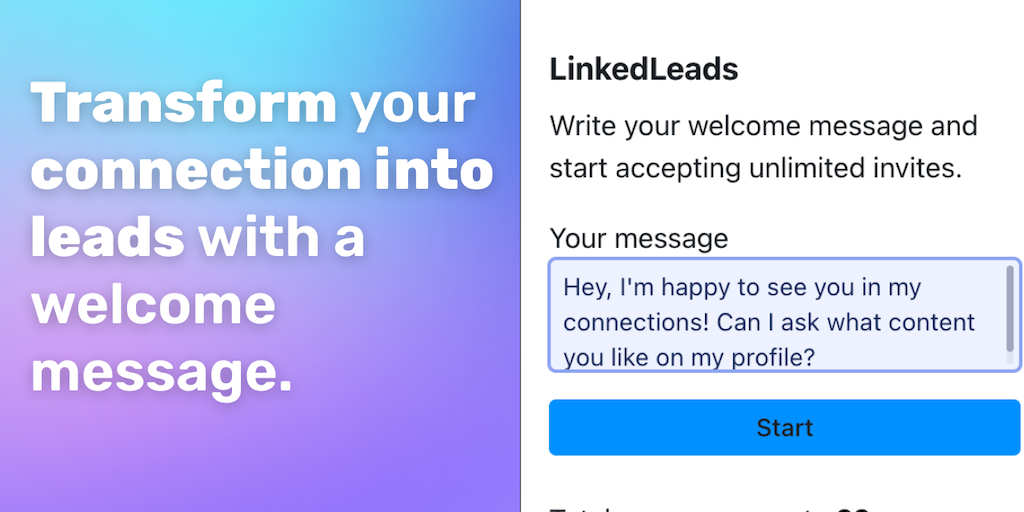Click the message box scrollbar
The width and height of the screenshot is (1024, 512).
(x=1011, y=300)
